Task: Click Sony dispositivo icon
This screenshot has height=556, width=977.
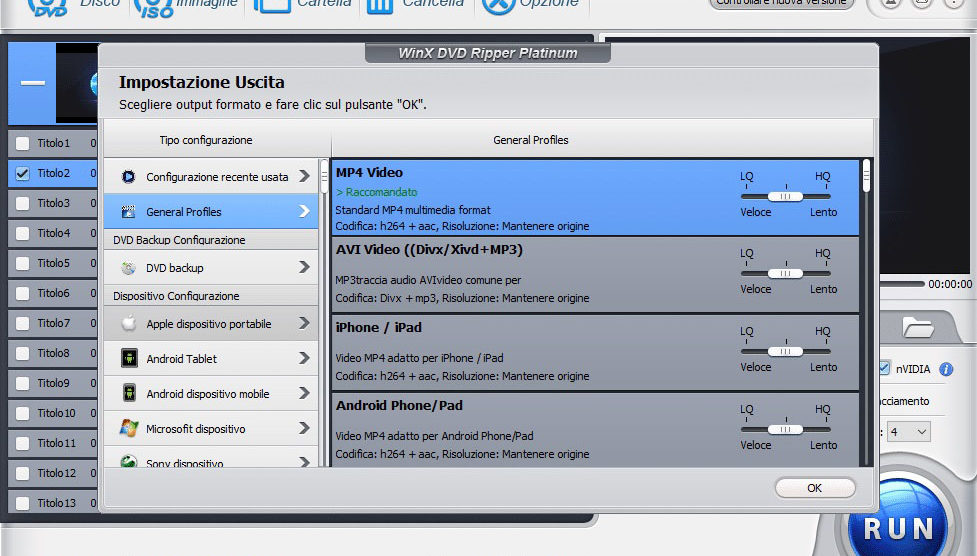Action: [x=129, y=461]
